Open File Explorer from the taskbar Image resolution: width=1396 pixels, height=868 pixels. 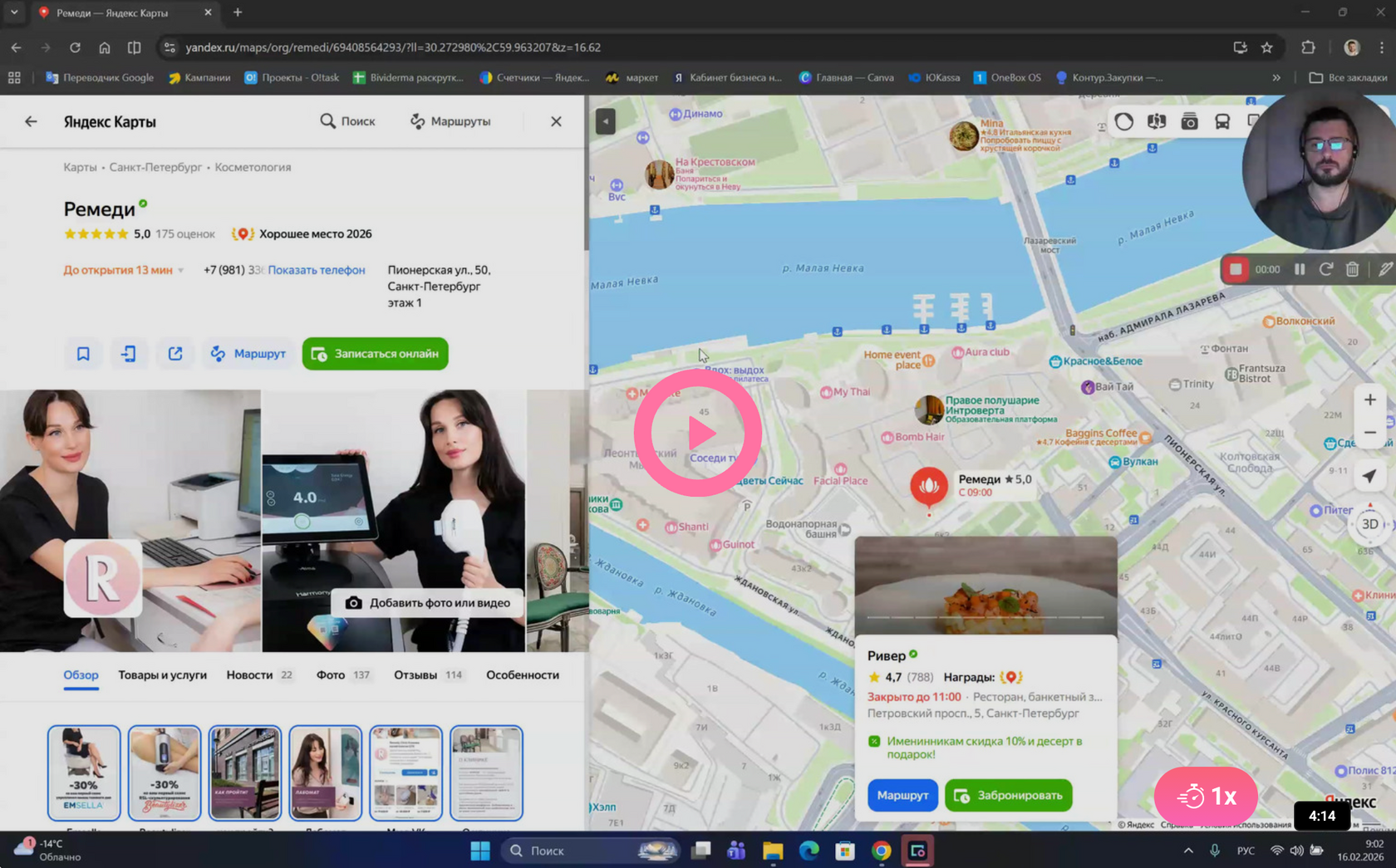[773, 851]
